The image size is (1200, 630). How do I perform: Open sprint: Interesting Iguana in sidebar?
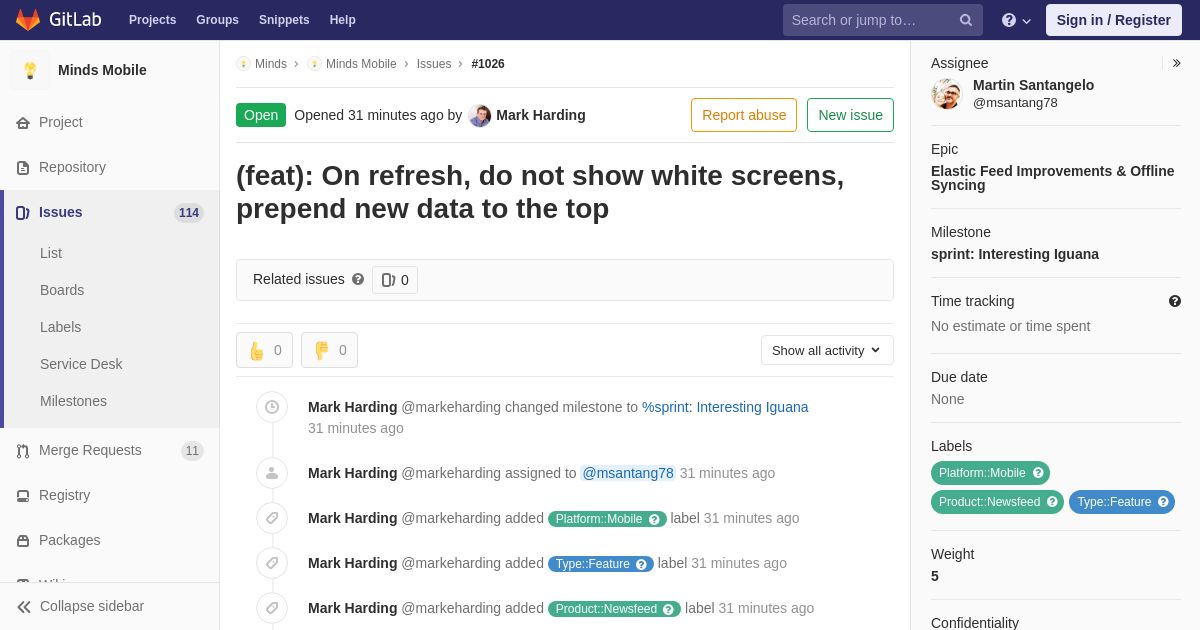tap(1015, 254)
